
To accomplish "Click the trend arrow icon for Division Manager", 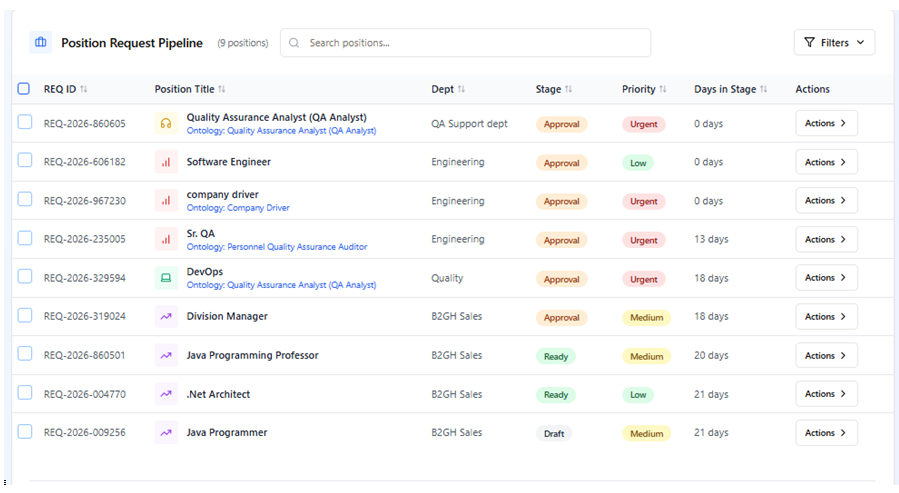I will (166, 317).
